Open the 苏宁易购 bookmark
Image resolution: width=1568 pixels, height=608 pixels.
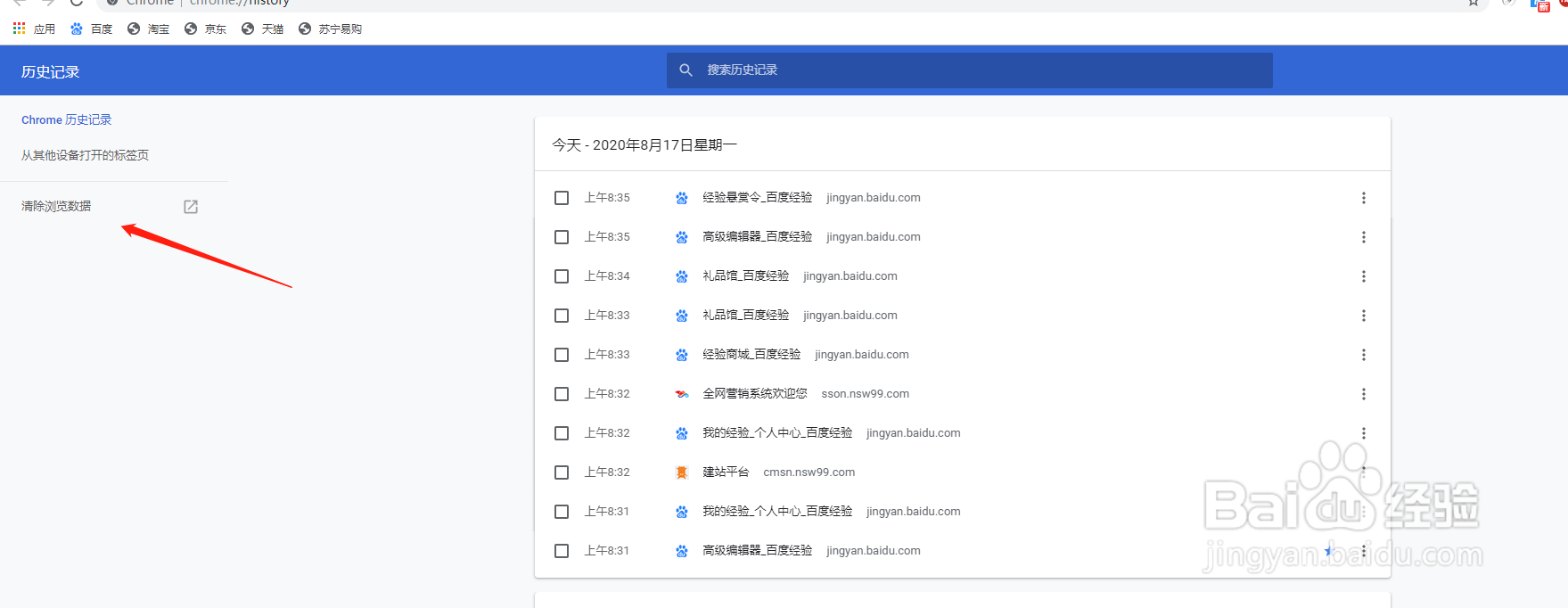click(330, 29)
